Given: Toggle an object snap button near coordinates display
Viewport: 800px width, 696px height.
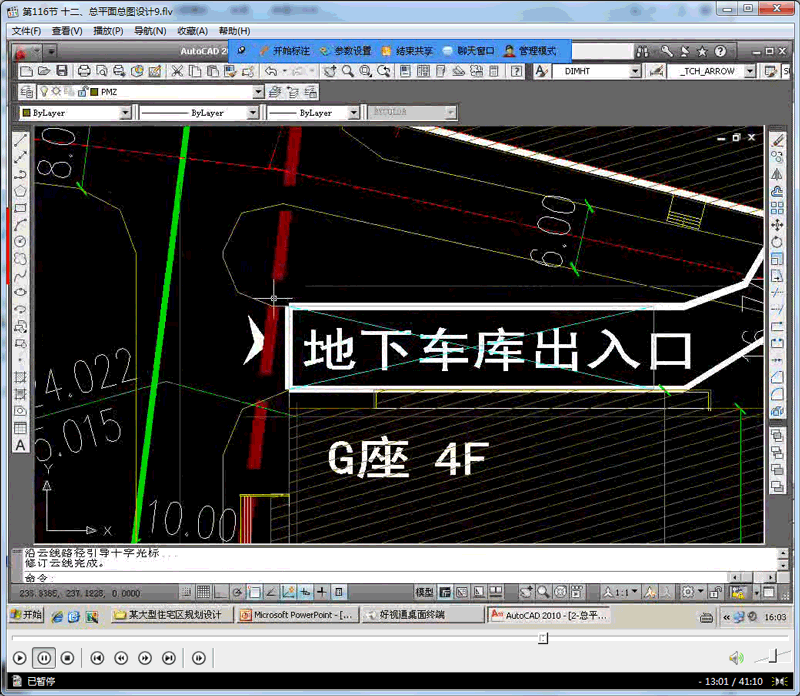Looking at the screenshot, I should [255, 591].
